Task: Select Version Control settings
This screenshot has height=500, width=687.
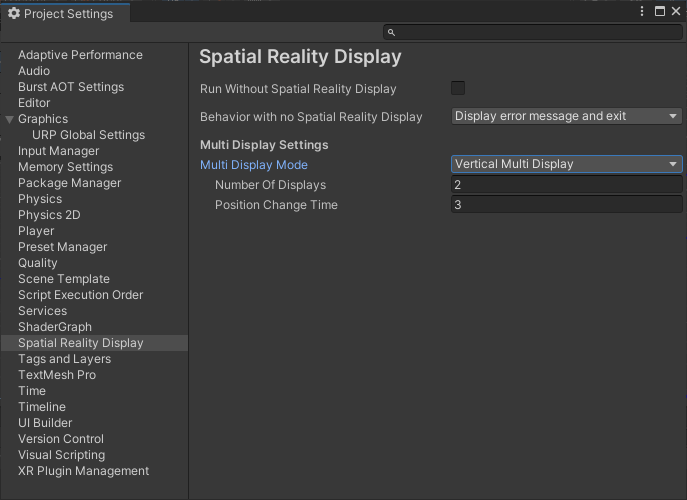Action: click(61, 439)
